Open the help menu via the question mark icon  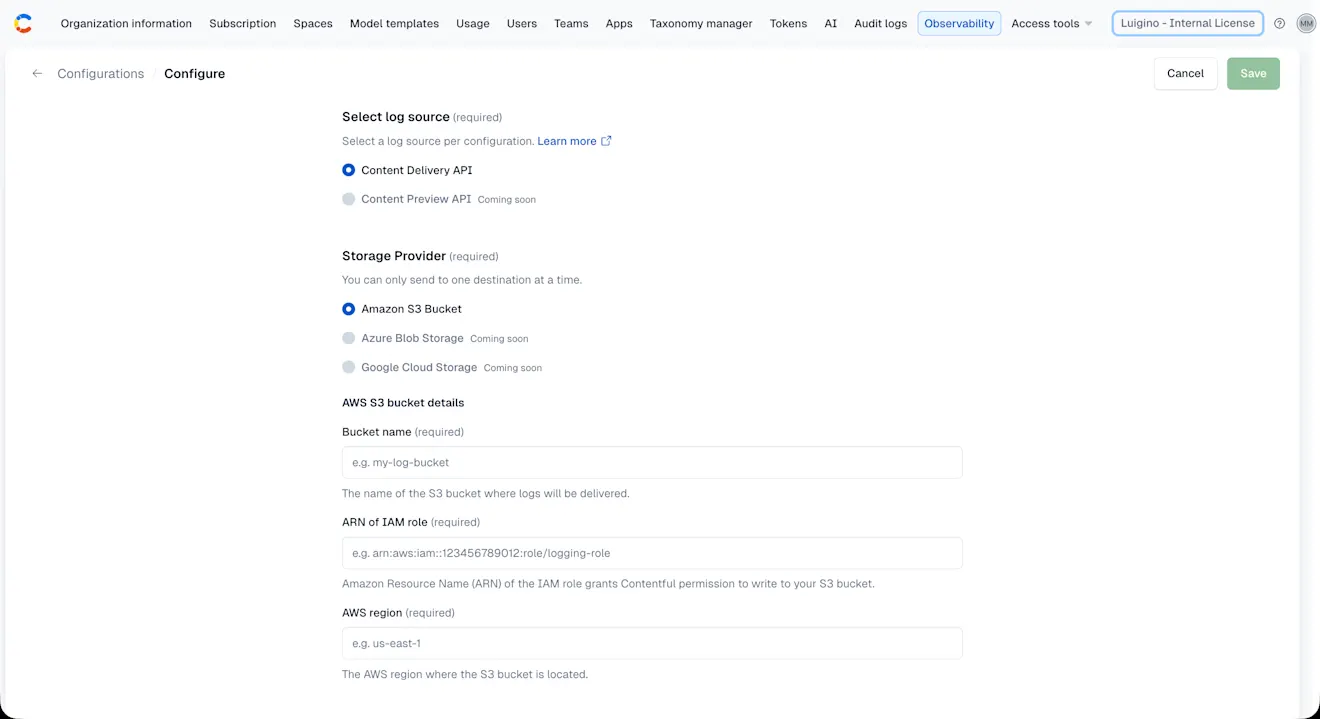coord(1279,23)
